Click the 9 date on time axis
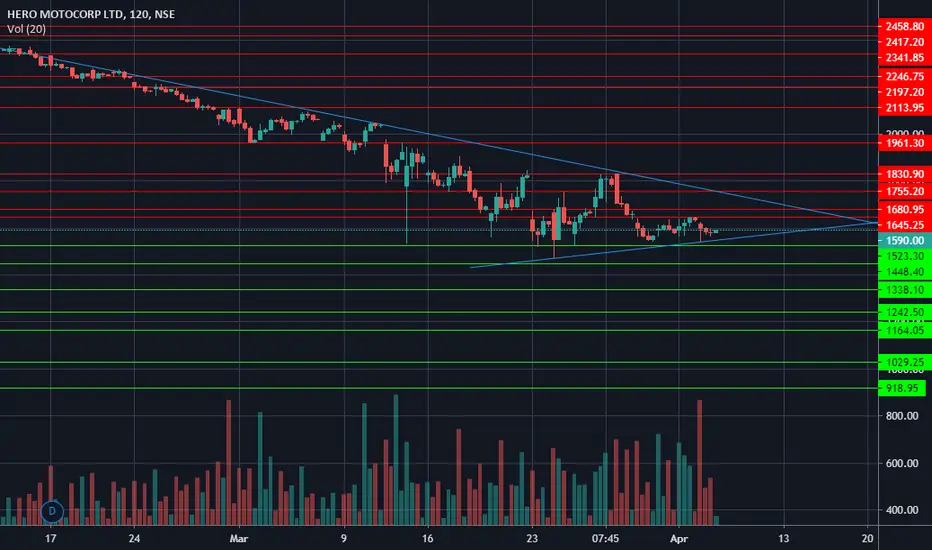 click(x=344, y=539)
